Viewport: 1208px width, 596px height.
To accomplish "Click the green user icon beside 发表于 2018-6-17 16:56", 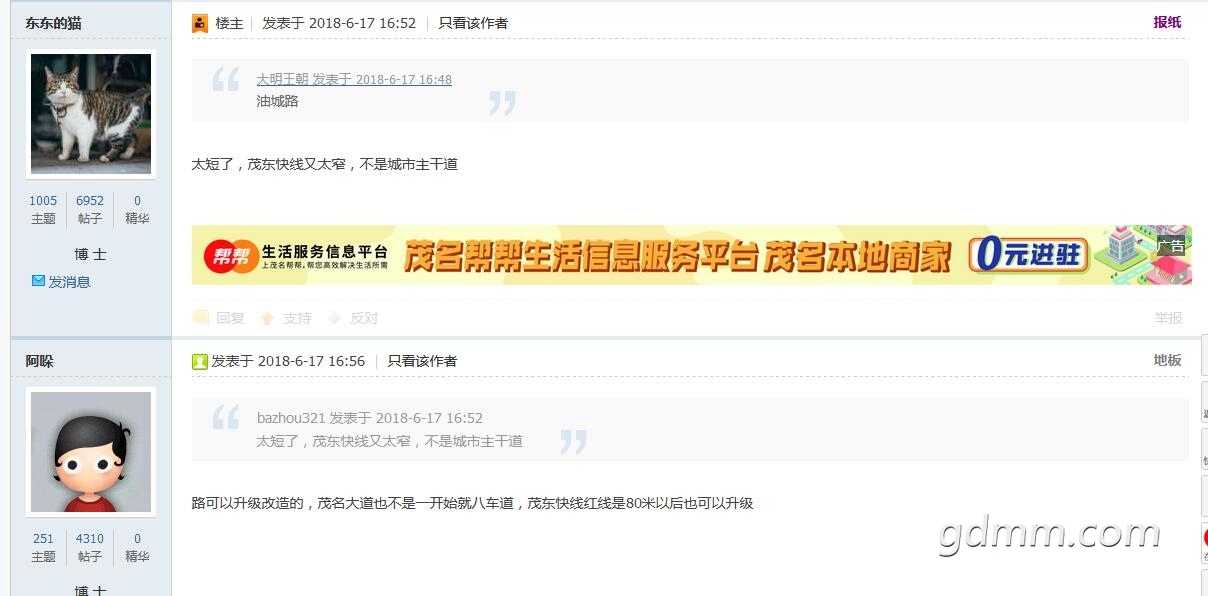I will pyautogui.click(x=200, y=361).
